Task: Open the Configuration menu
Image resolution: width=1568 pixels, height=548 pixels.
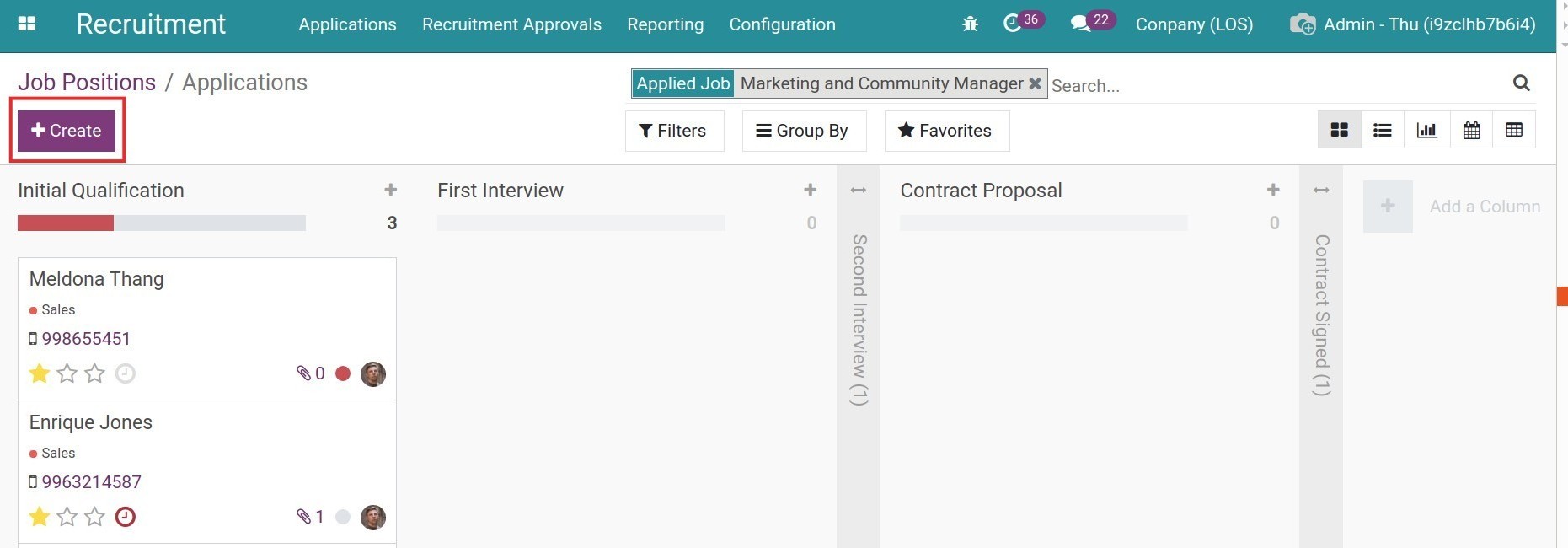Action: tap(781, 24)
